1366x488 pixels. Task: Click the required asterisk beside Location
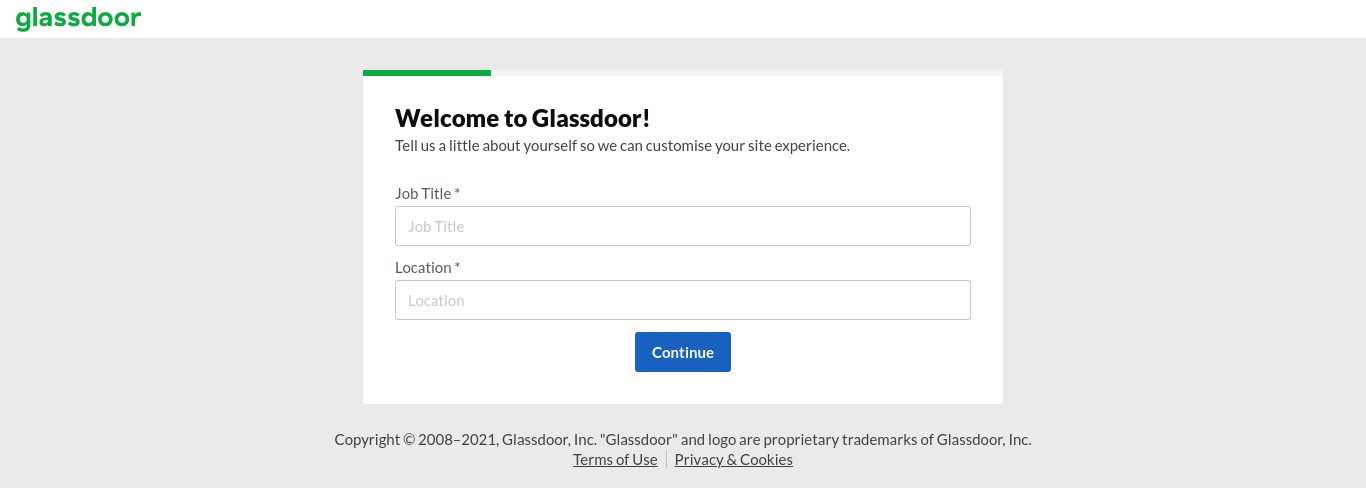tap(458, 266)
